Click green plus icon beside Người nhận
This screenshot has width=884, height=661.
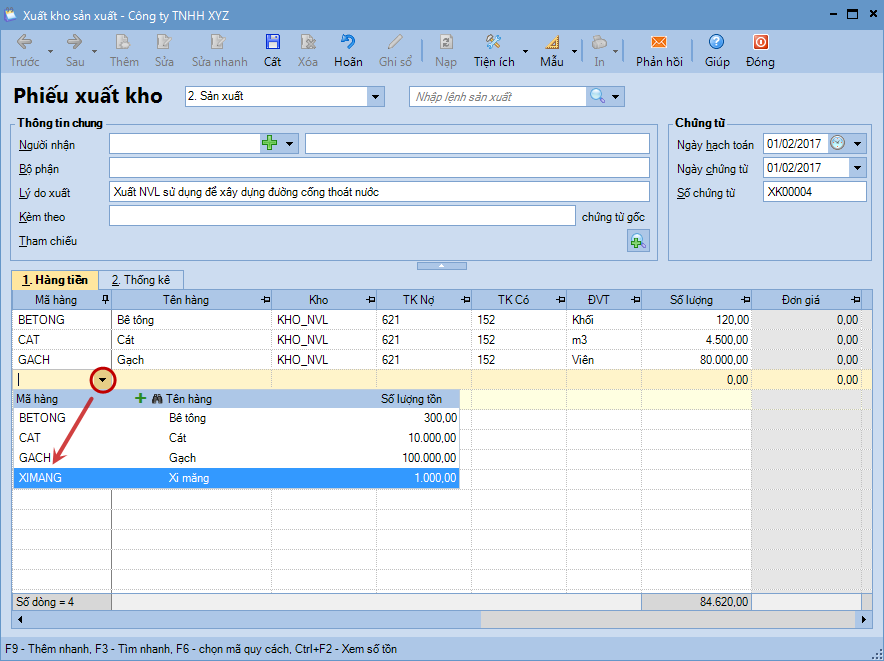(269, 144)
